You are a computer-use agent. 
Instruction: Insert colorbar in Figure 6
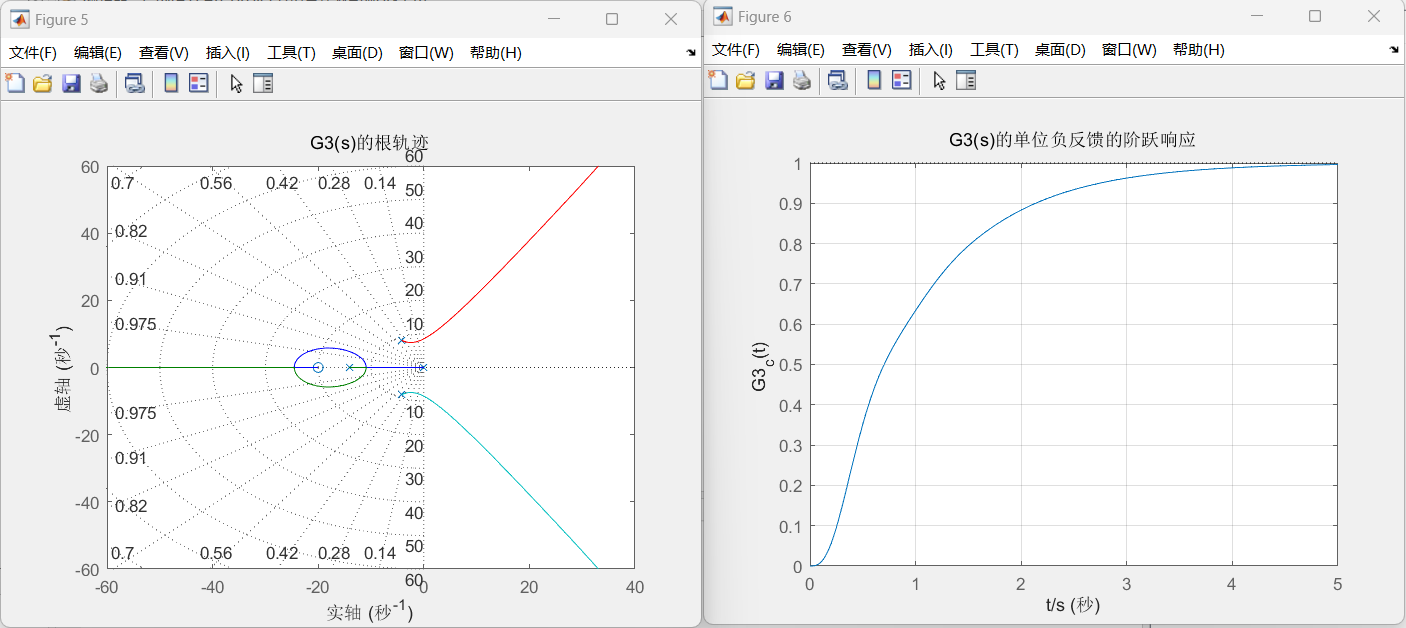point(874,80)
